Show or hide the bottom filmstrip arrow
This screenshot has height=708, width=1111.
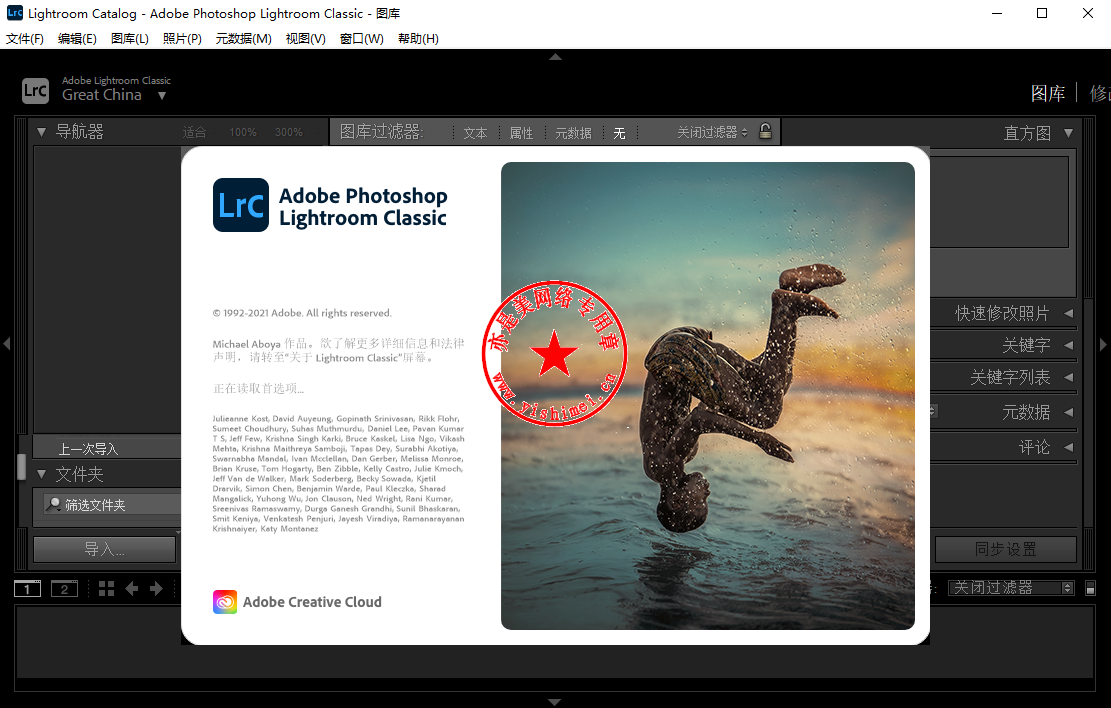556,702
